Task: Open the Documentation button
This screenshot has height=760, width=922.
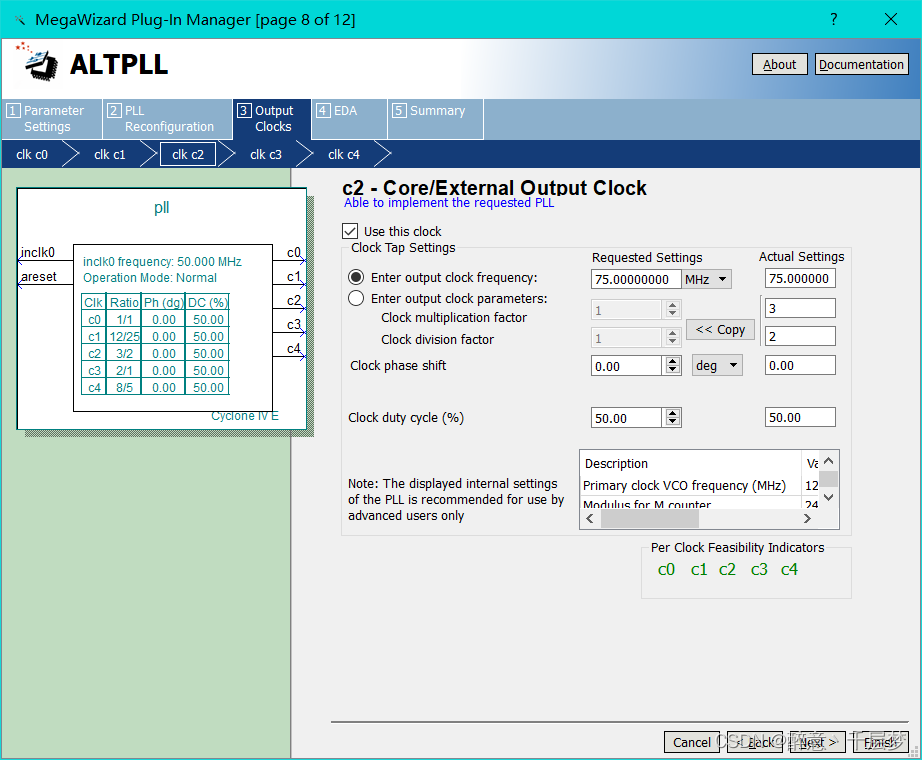Action: pyautogui.click(x=861, y=64)
